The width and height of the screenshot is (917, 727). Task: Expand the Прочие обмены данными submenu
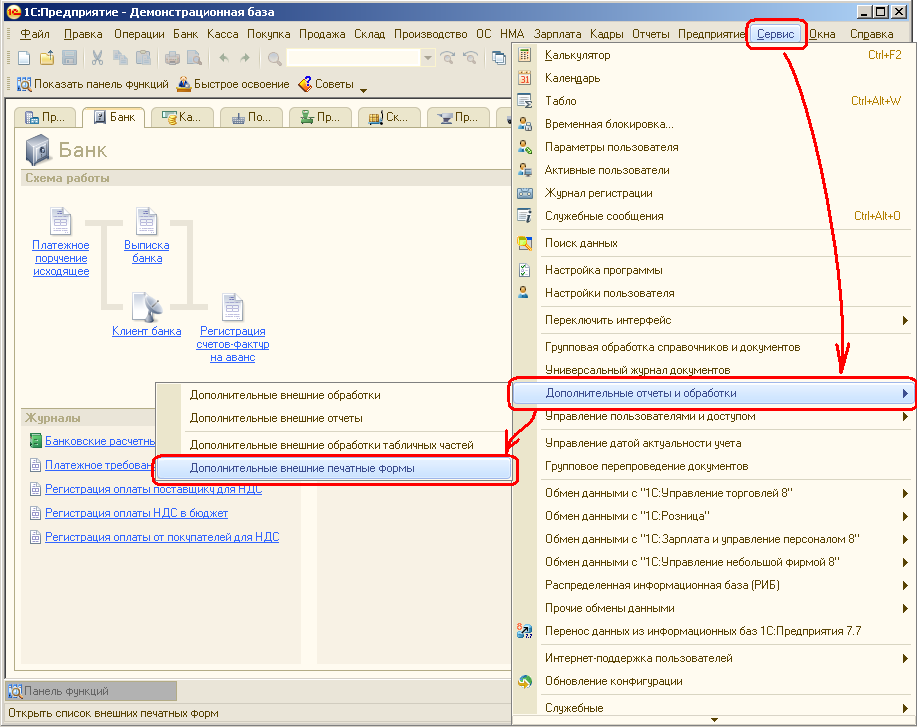coord(905,608)
